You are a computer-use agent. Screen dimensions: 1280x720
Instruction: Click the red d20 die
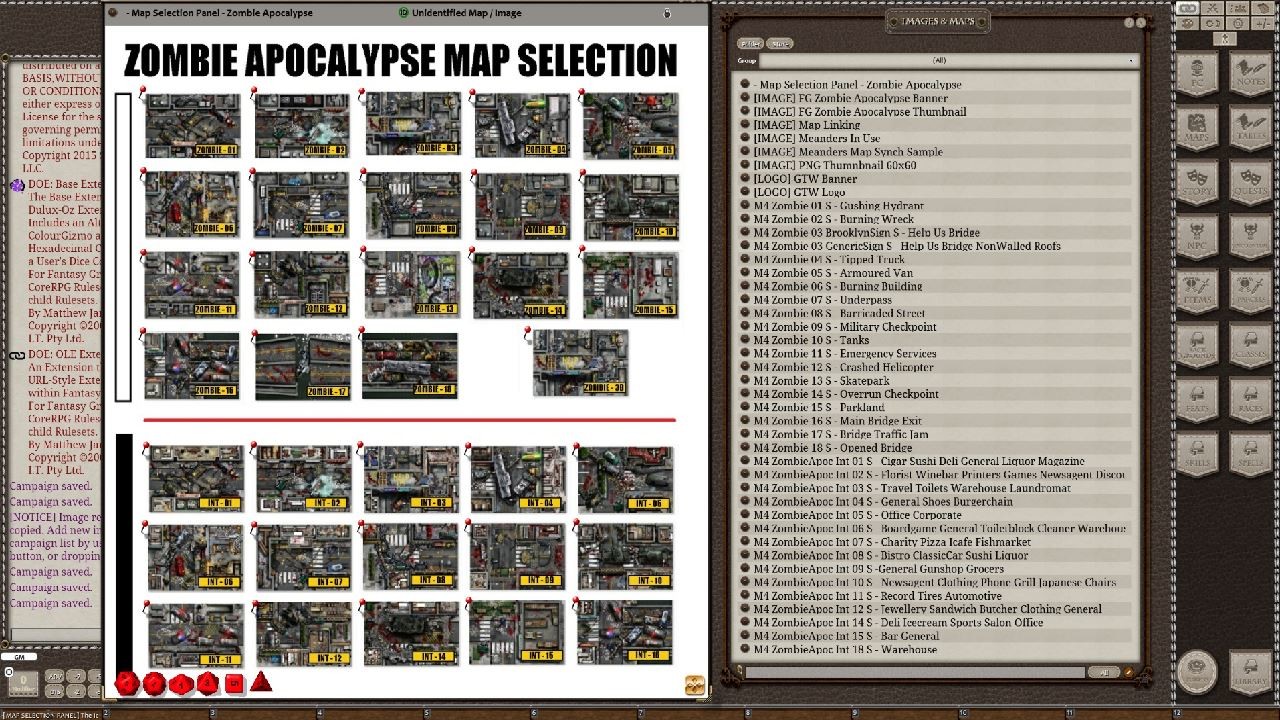(x=127, y=683)
